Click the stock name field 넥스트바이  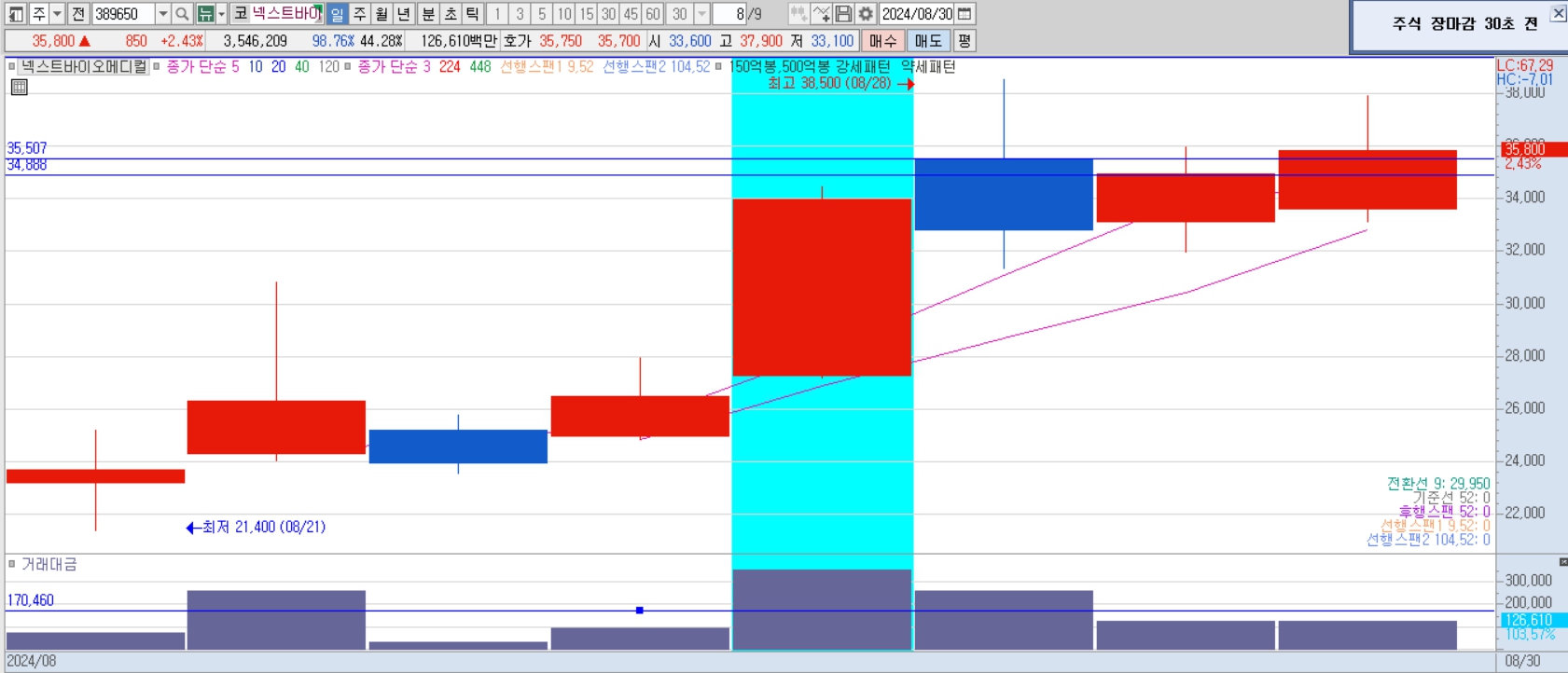click(x=286, y=14)
